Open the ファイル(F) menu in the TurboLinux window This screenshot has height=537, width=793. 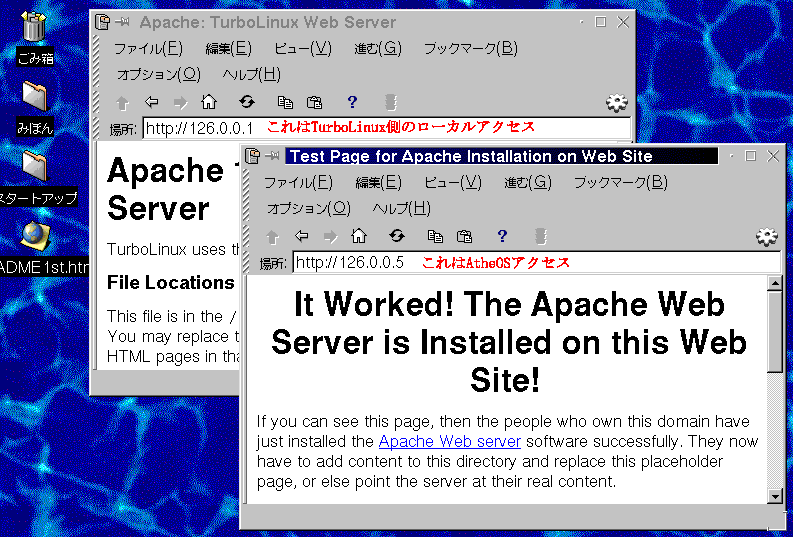coord(147,48)
